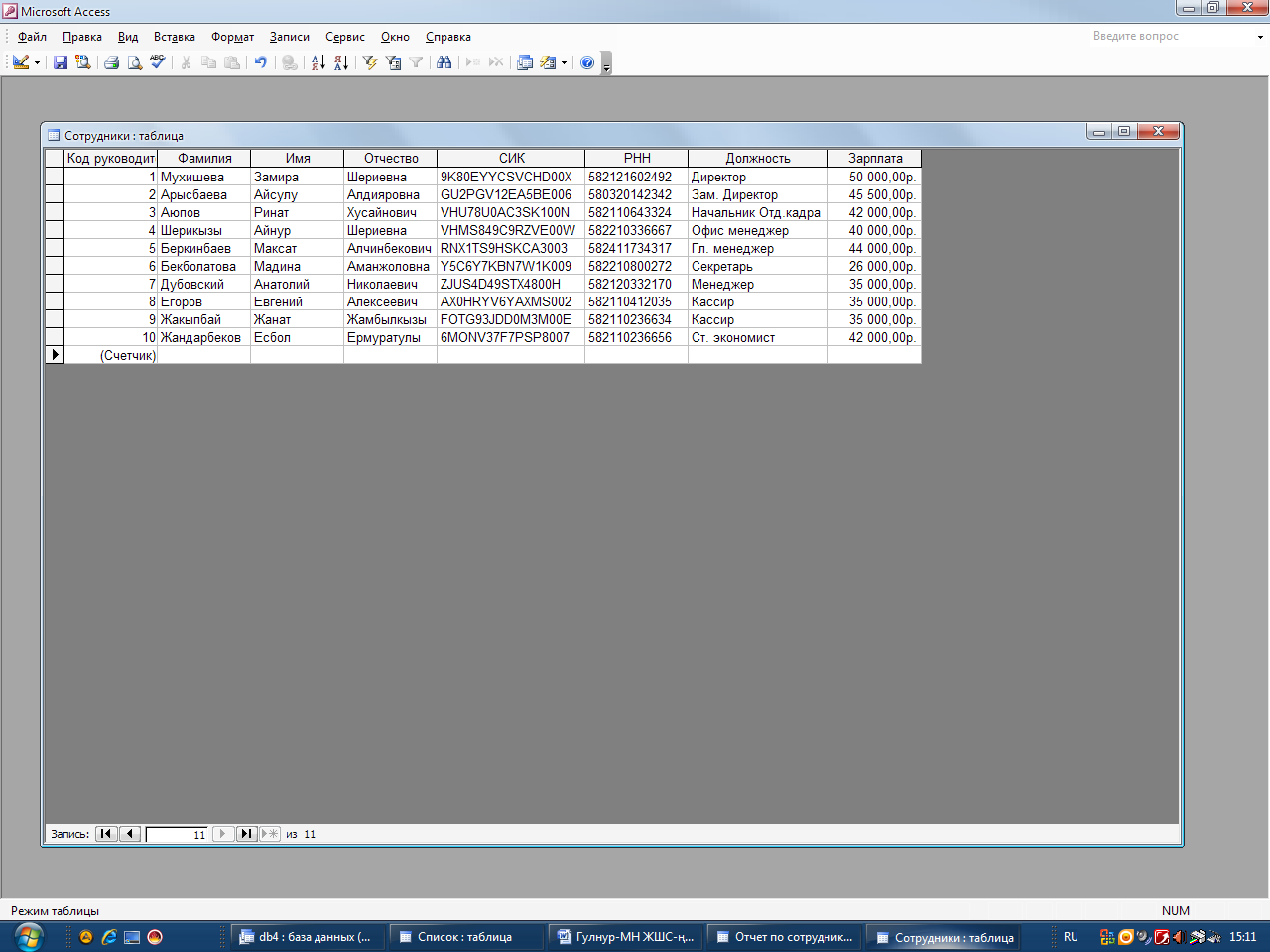Click the cell '9K80EYYCSVCHD00X'
This screenshot has height=952, width=1270.
pyautogui.click(x=511, y=177)
